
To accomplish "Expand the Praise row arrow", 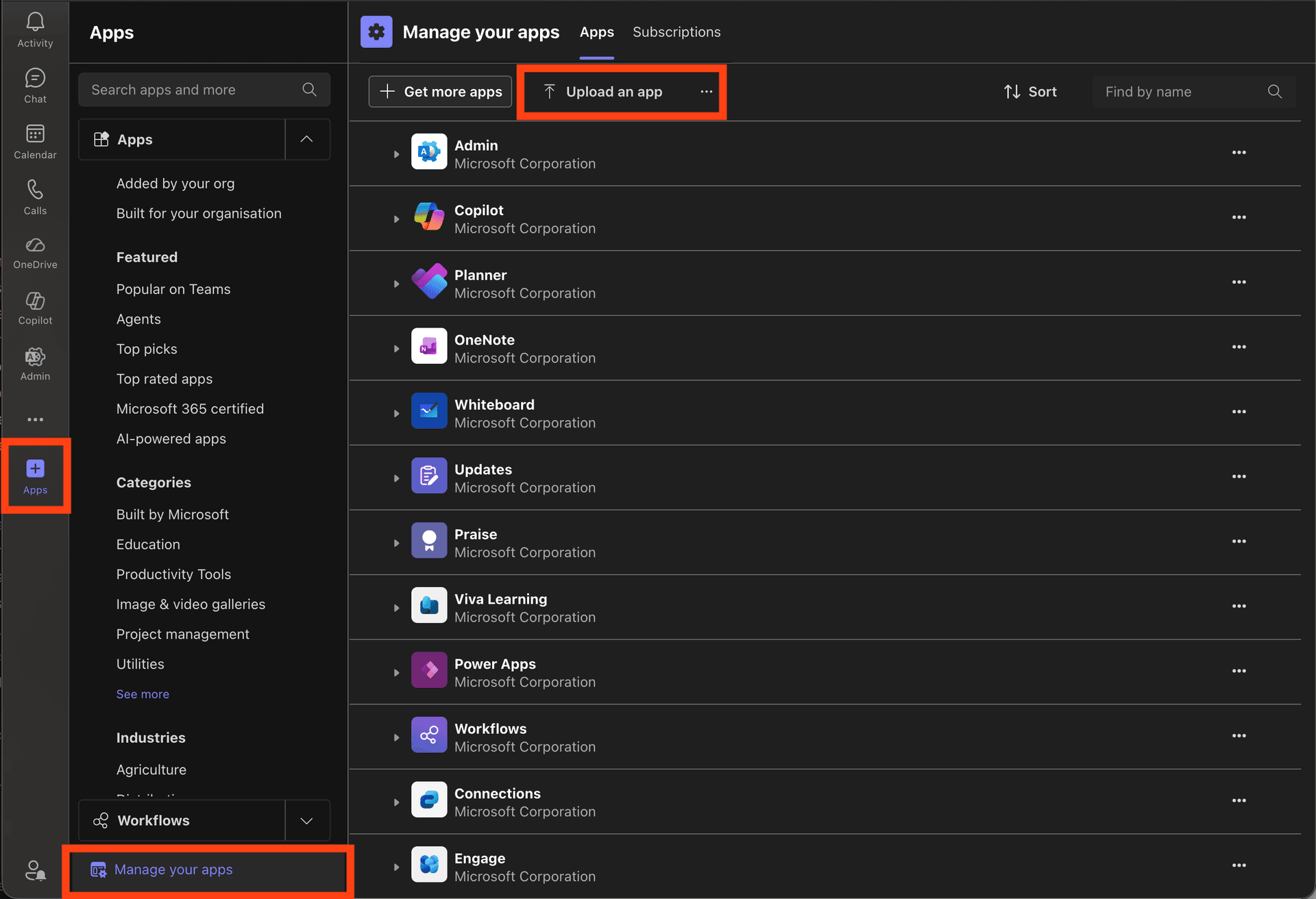I will pyautogui.click(x=396, y=543).
